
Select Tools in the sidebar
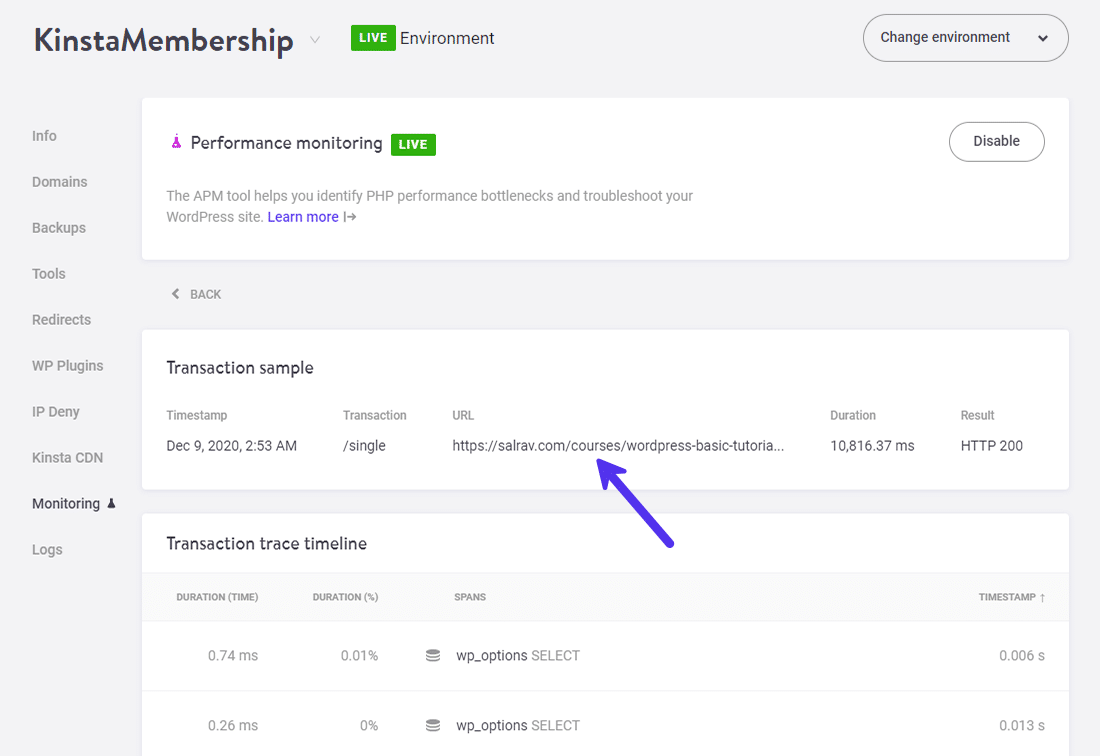point(49,274)
